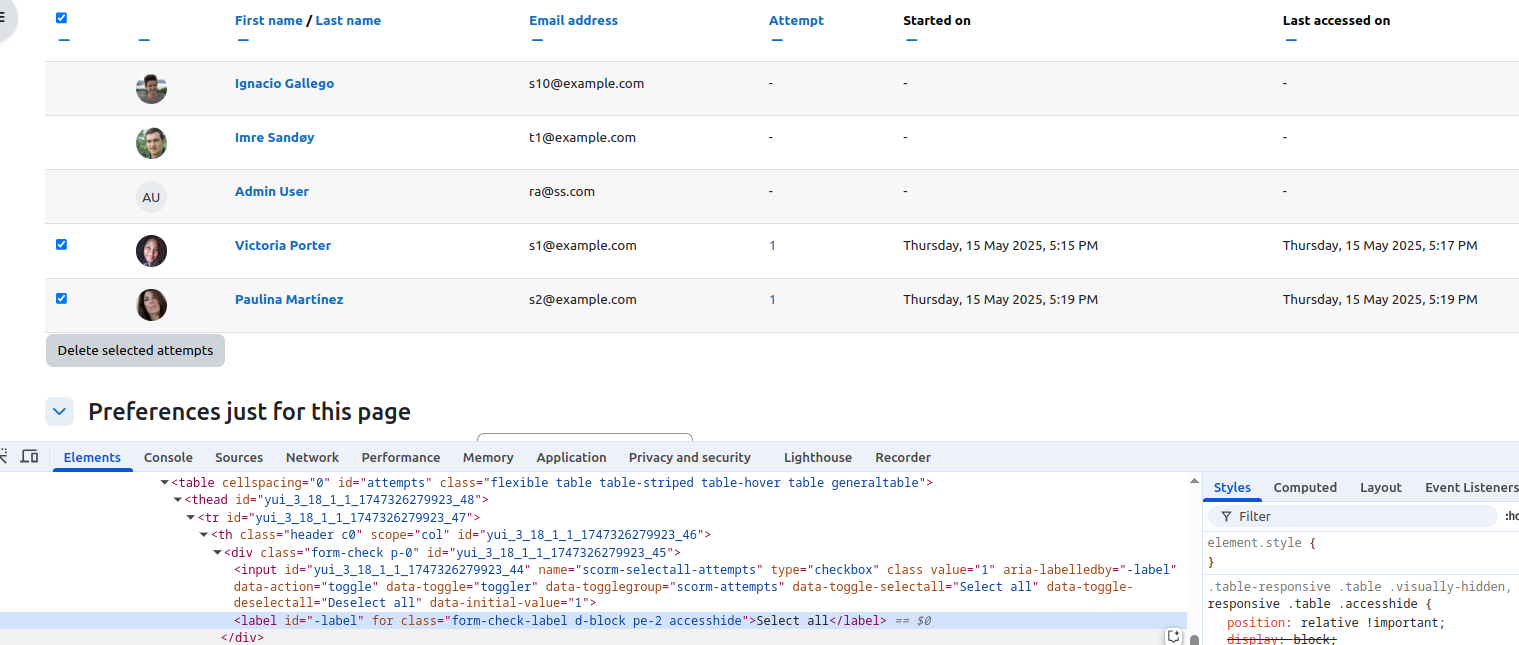The image size is (1519, 645).
Task: Select the highlighted label Select all node
Action: point(594,621)
